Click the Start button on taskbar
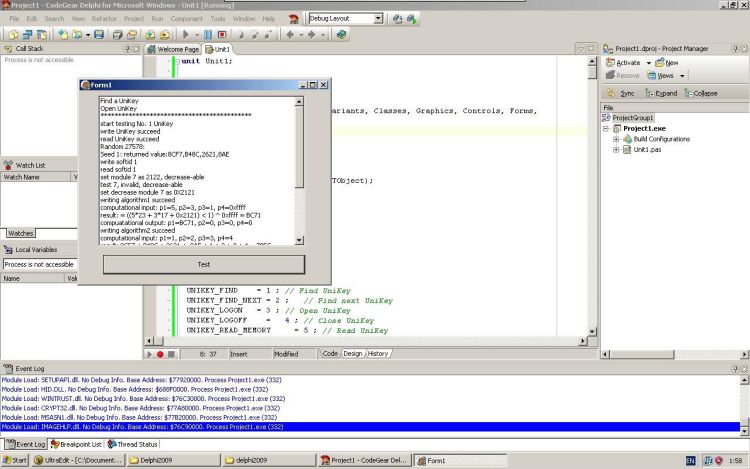This screenshot has height=469, width=750. click(14, 460)
